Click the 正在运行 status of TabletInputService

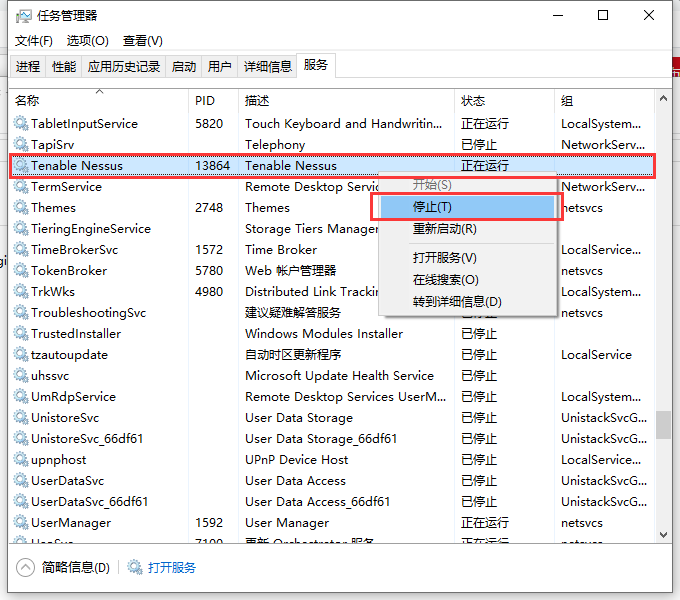point(484,124)
